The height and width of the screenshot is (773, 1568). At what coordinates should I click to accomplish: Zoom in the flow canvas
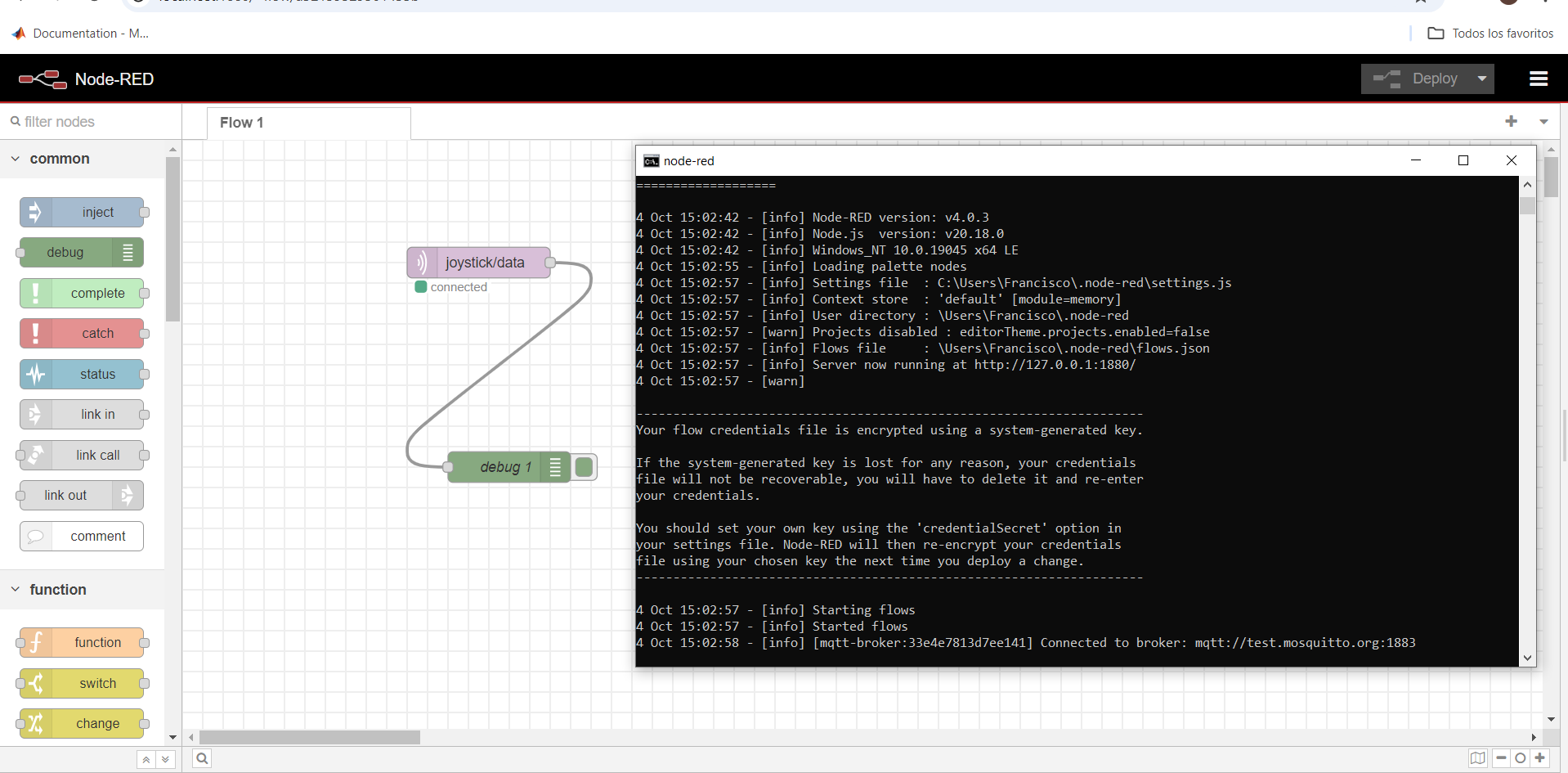click(x=1539, y=758)
